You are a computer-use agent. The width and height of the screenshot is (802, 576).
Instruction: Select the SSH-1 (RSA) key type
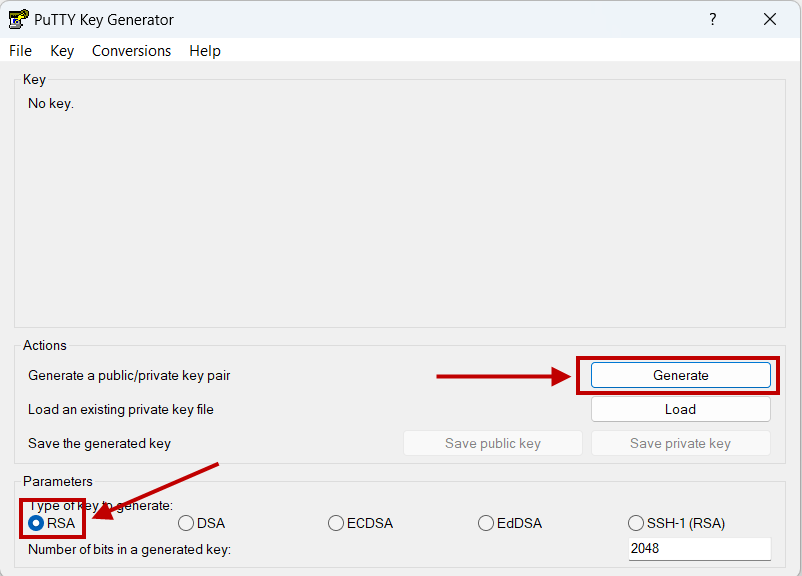pyautogui.click(x=676, y=523)
